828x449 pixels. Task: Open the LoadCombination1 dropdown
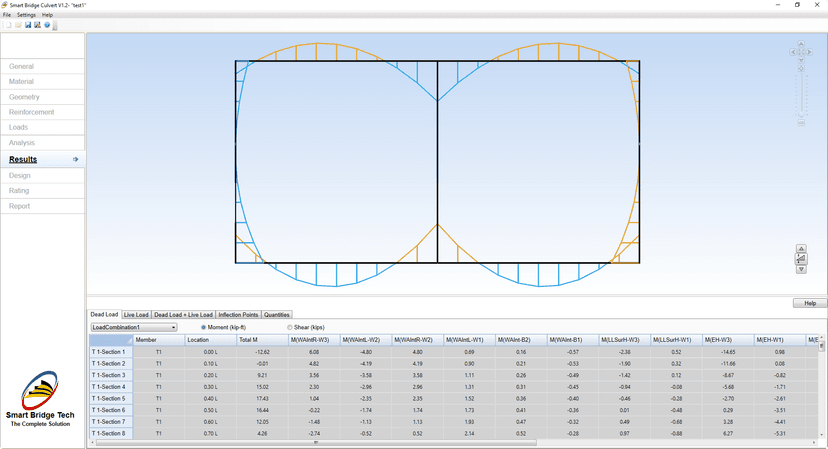pyautogui.click(x=133, y=327)
